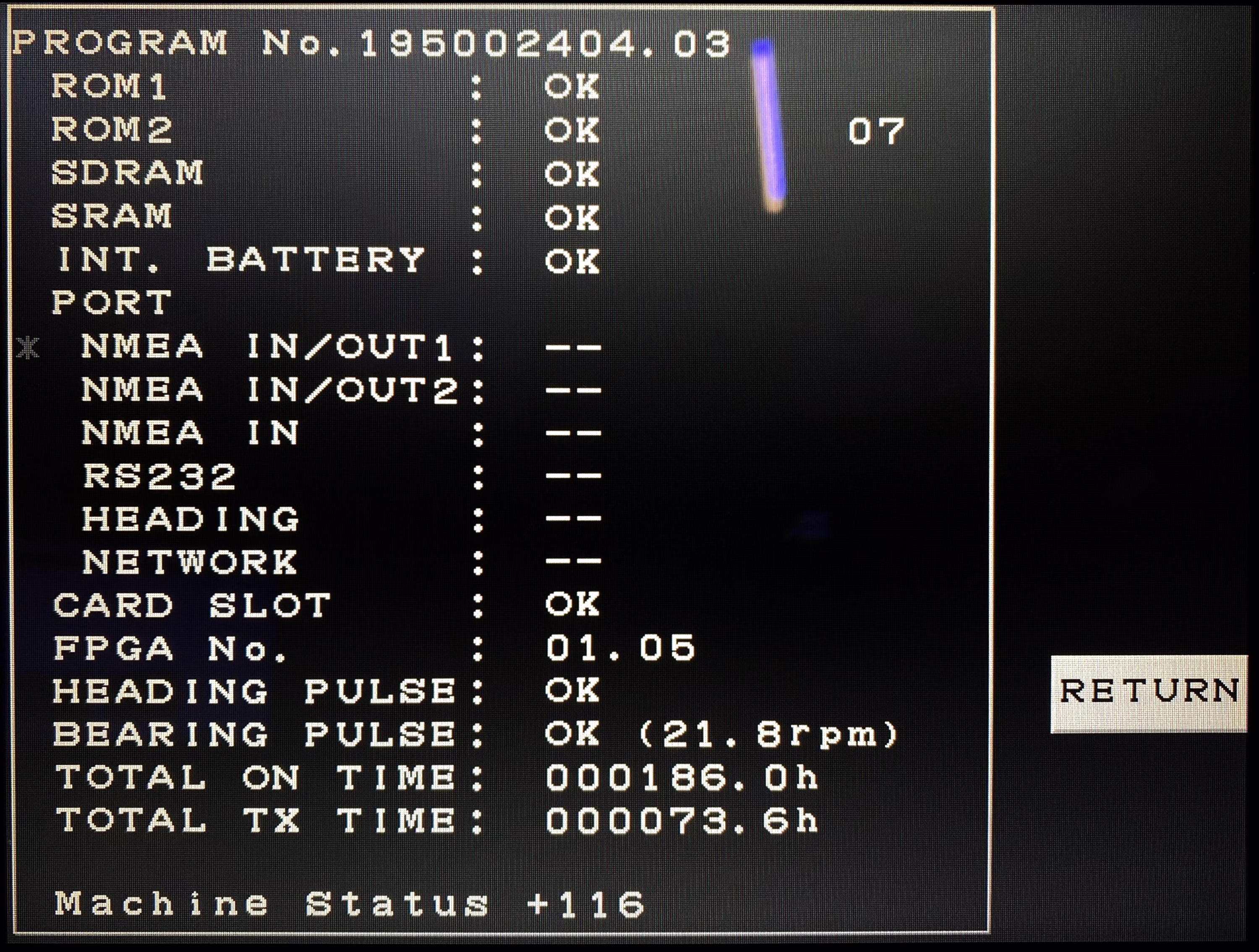Image resolution: width=1259 pixels, height=952 pixels.
Task: Click the RS232 port entry
Action: 159,476
